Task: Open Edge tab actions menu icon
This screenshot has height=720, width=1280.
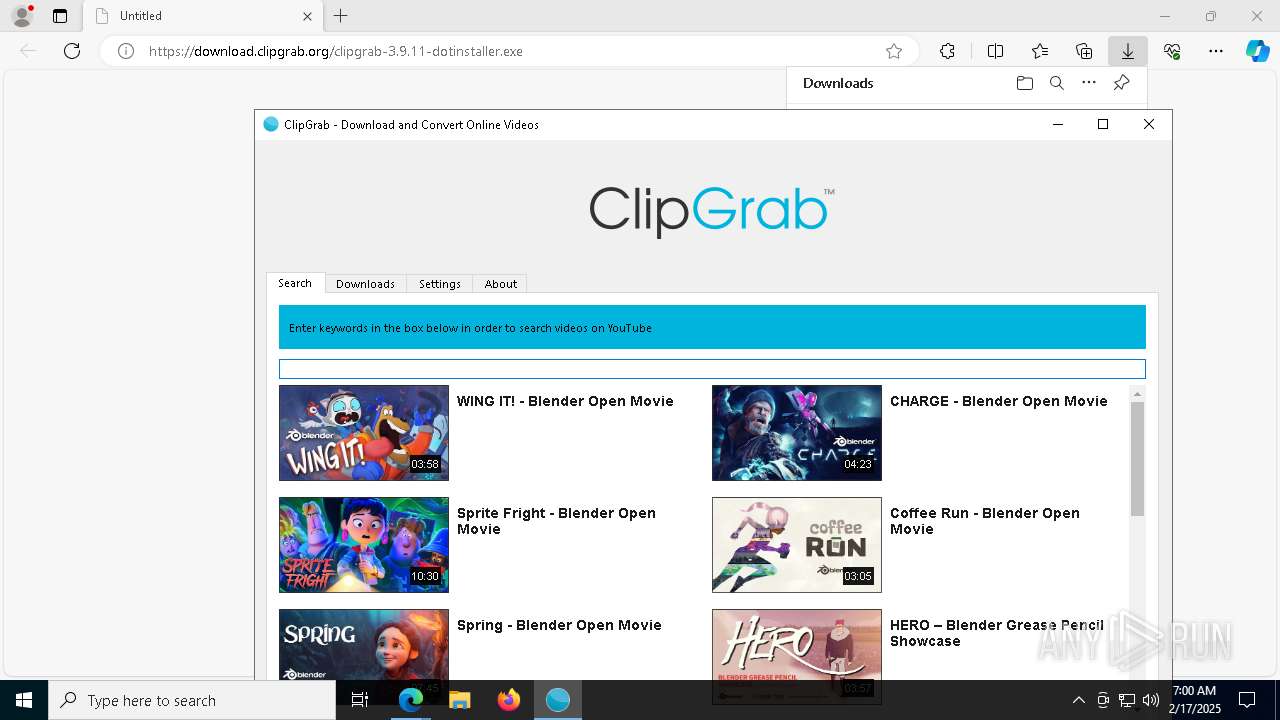Action: [x=60, y=16]
